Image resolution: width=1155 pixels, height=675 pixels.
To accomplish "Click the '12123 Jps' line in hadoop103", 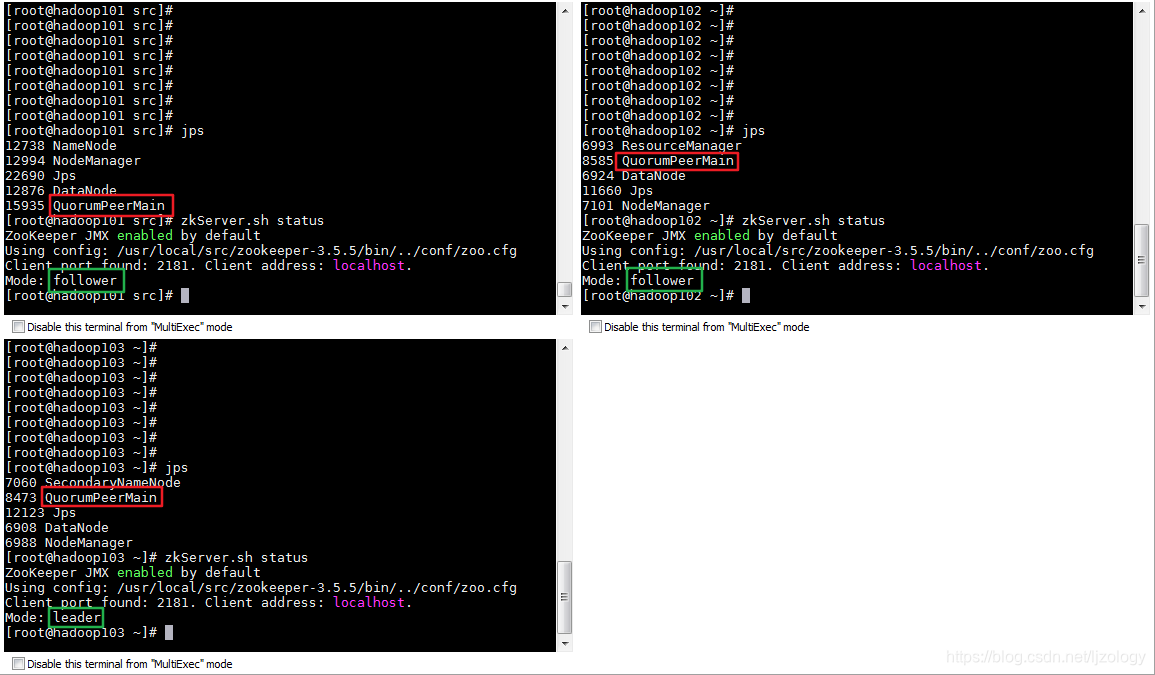I will point(41,512).
